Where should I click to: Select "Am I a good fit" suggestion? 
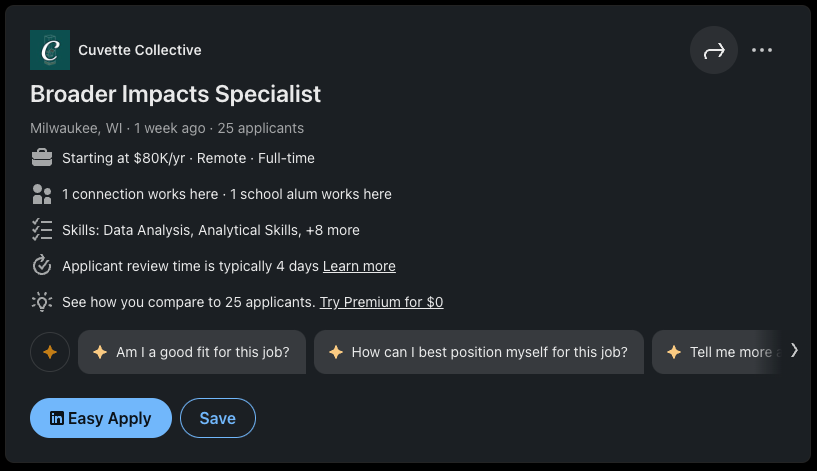click(x=192, y=352)
